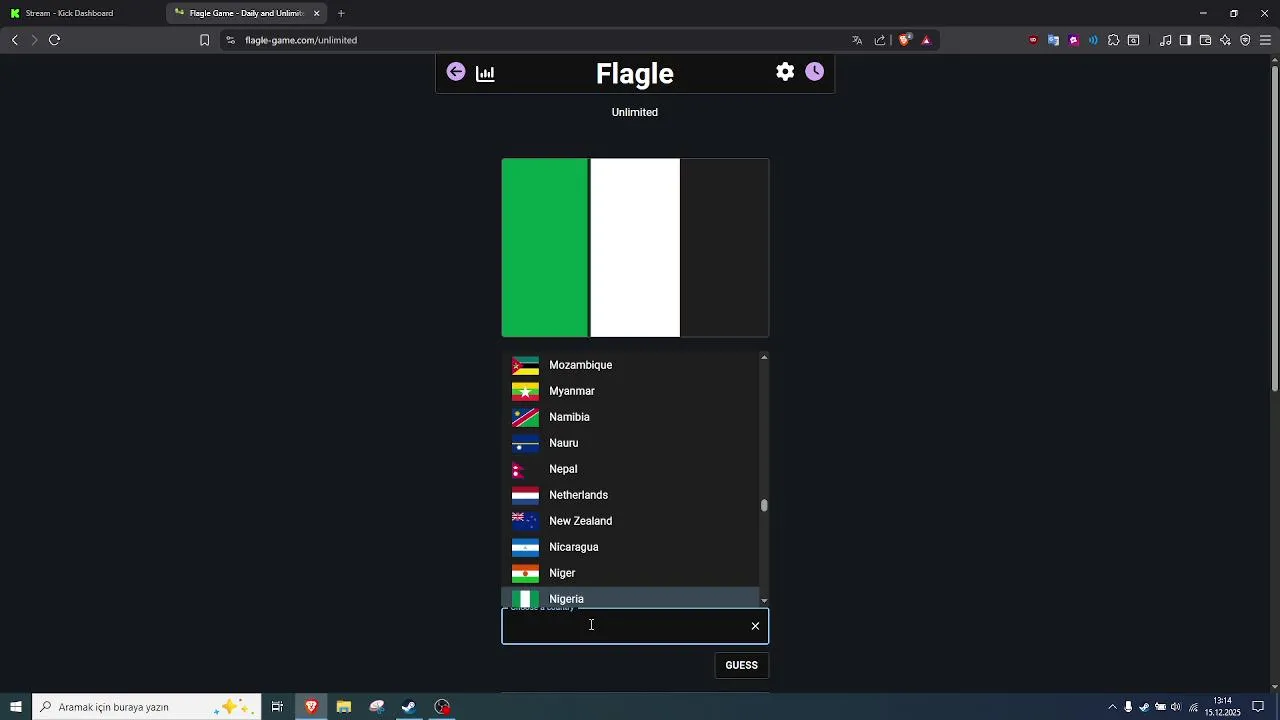Select Nigeria from the country list
This screenshot has width=1280, height=720.
point(631,597)
